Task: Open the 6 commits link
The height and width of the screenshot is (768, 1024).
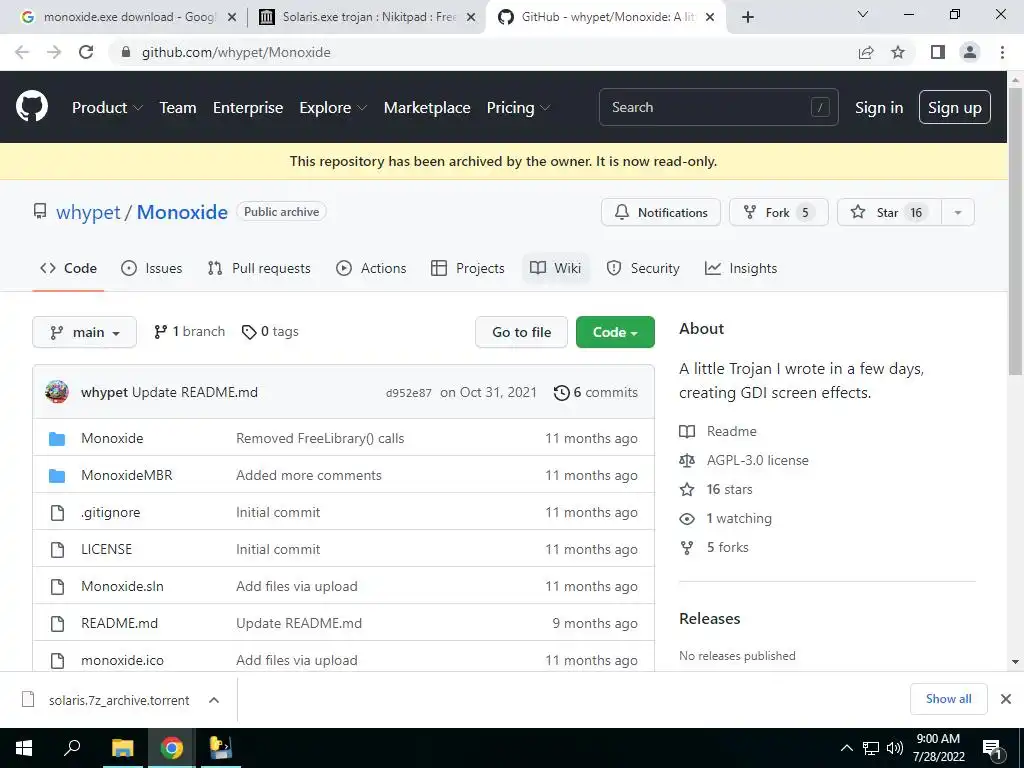Action: click(x=596, y=392)
